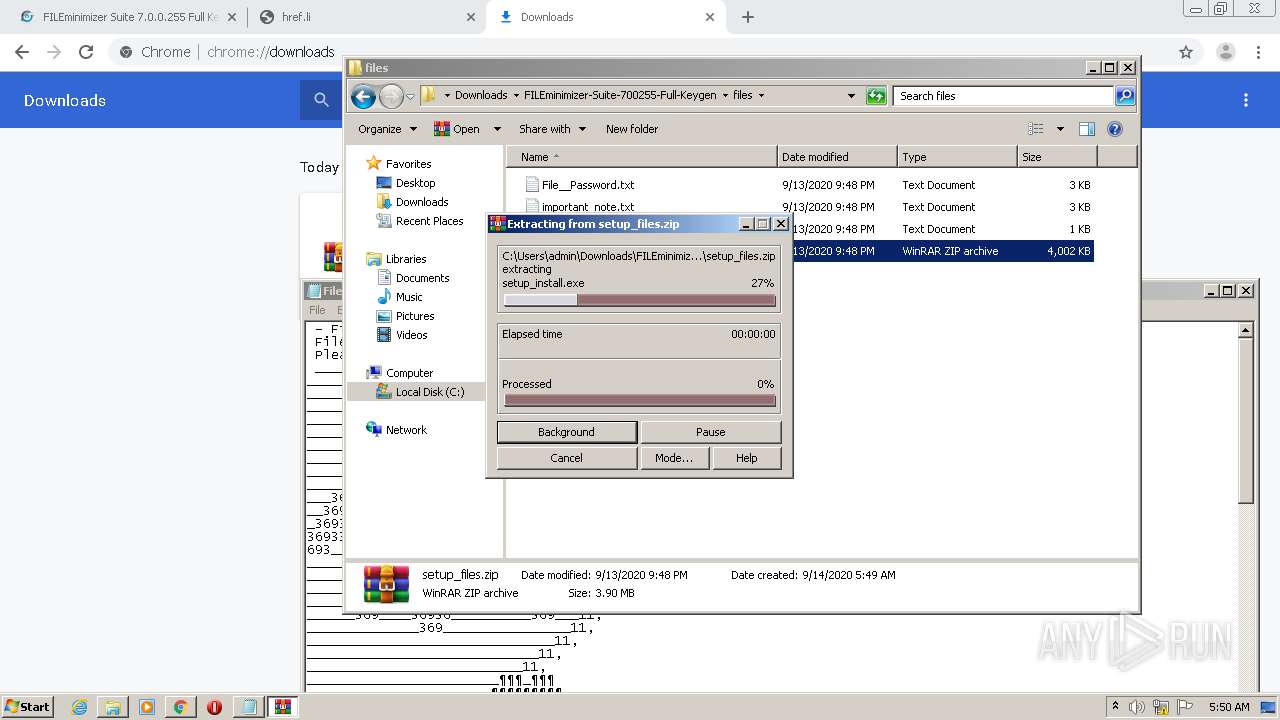Select File__Password.txt in file list

pyautogui.click(x=588, y=185)
